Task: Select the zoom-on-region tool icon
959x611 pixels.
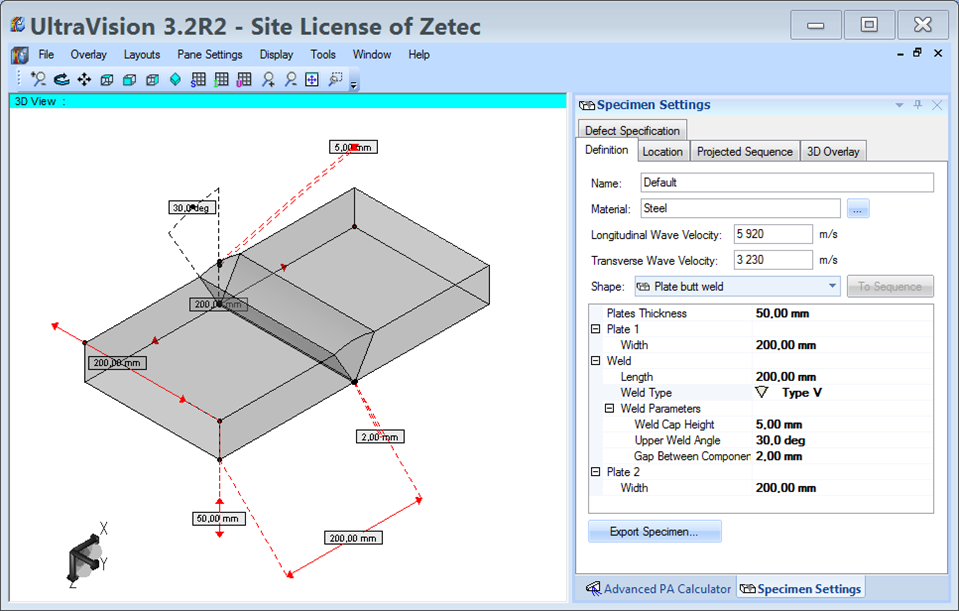Action: point(335,79)
